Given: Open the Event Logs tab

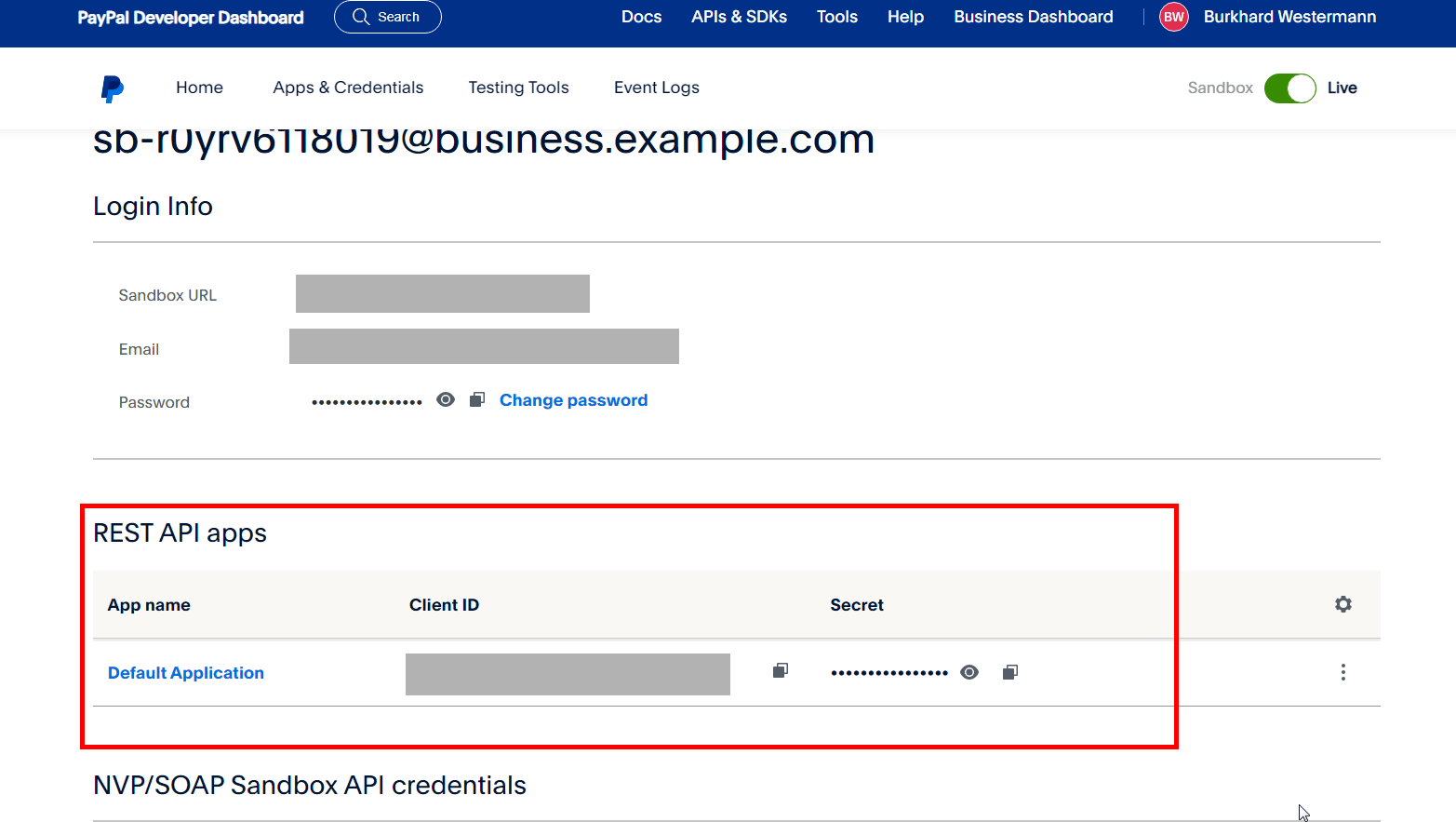Looking at the screenshot, I should click(x=657, y=88).
